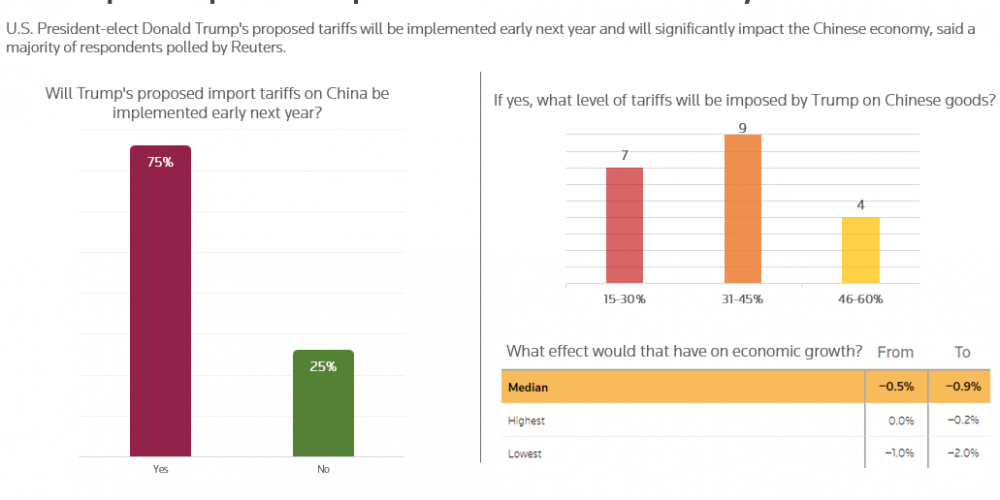Screen dimensions: 1000x500
Task: Click the maroon Yes bar at 75%
Action: point(160,301)
